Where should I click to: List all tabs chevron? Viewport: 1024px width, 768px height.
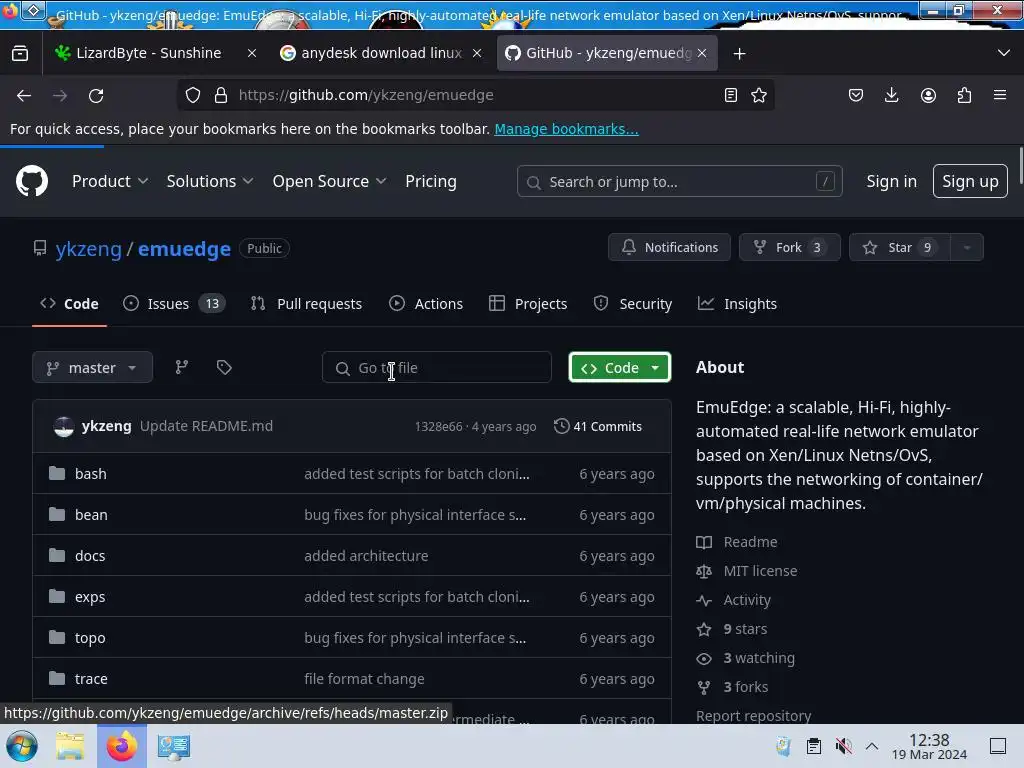1004,53
